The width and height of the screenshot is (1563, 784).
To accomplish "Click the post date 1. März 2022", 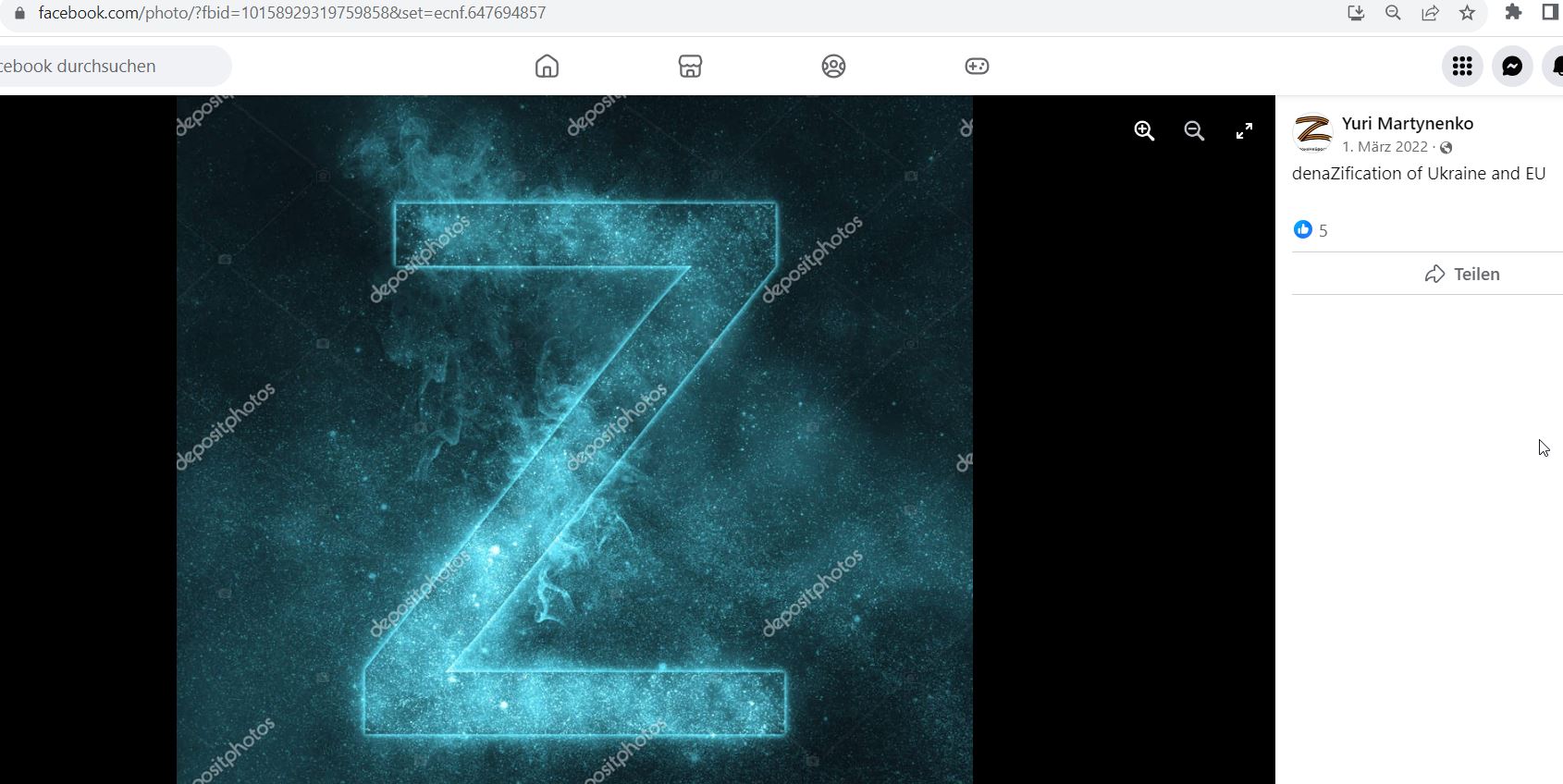I will tap(1385, 147).
